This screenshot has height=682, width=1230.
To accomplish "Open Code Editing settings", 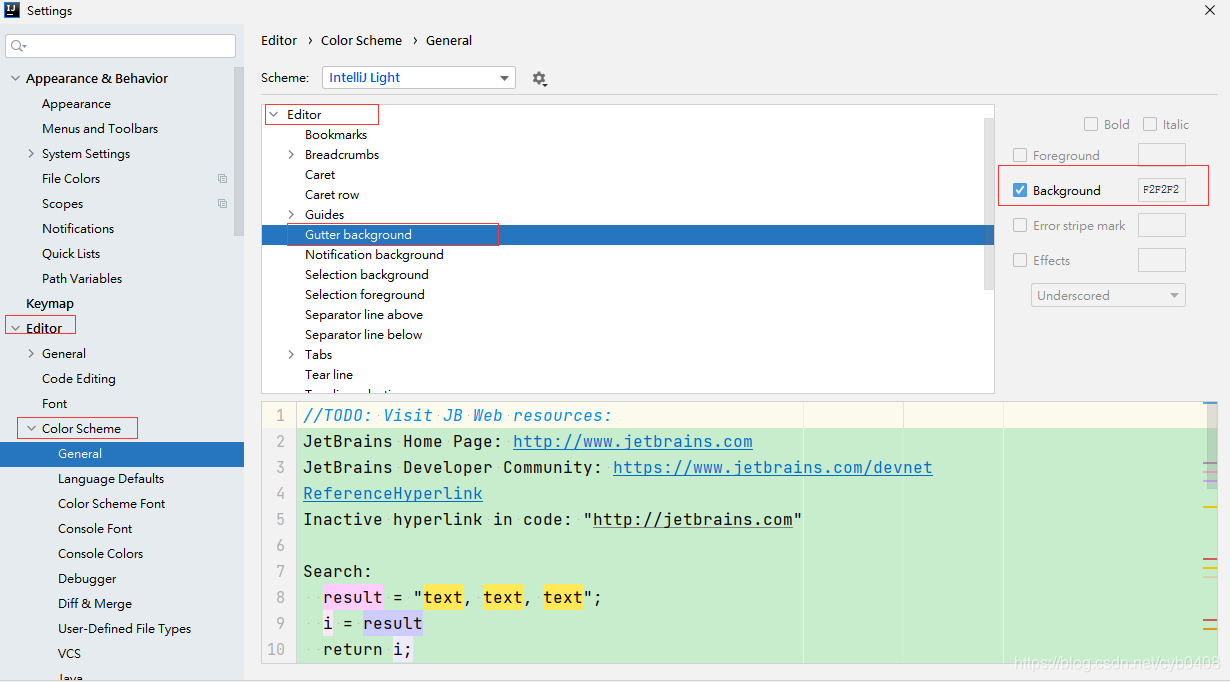I will click(79, 379).
